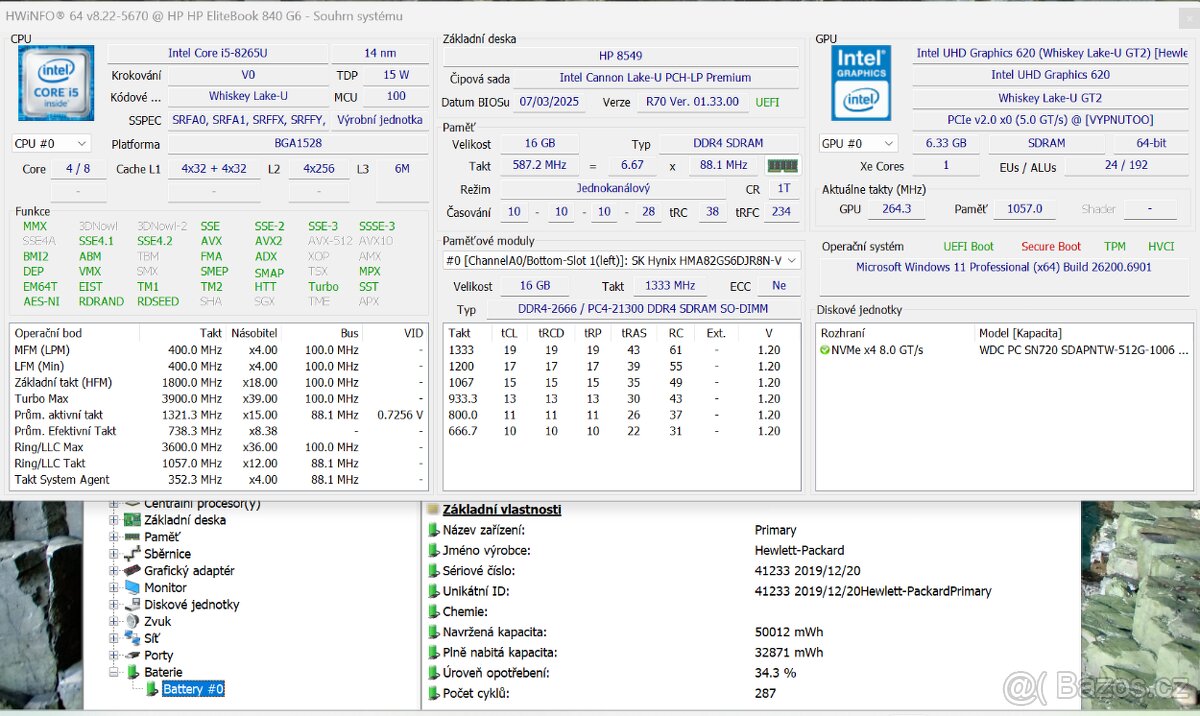The width and height of the screenshot is (1200, 716).
Task: Click the Monitor display icon in sidebar
Action: (x=130, y=587)
